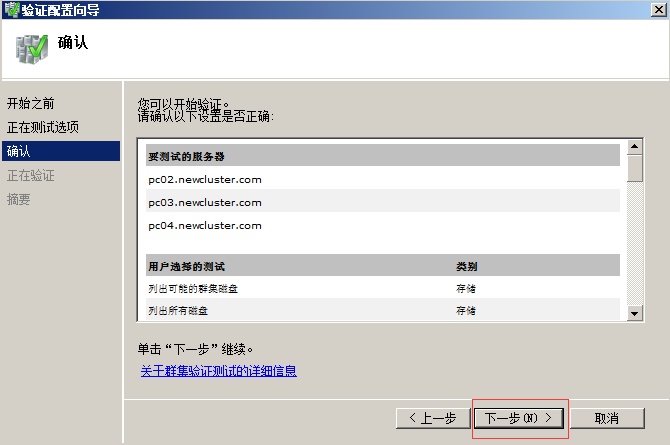Click the settings list scrollbar thumb
670x445 pixels.
[x=635, y=168]
